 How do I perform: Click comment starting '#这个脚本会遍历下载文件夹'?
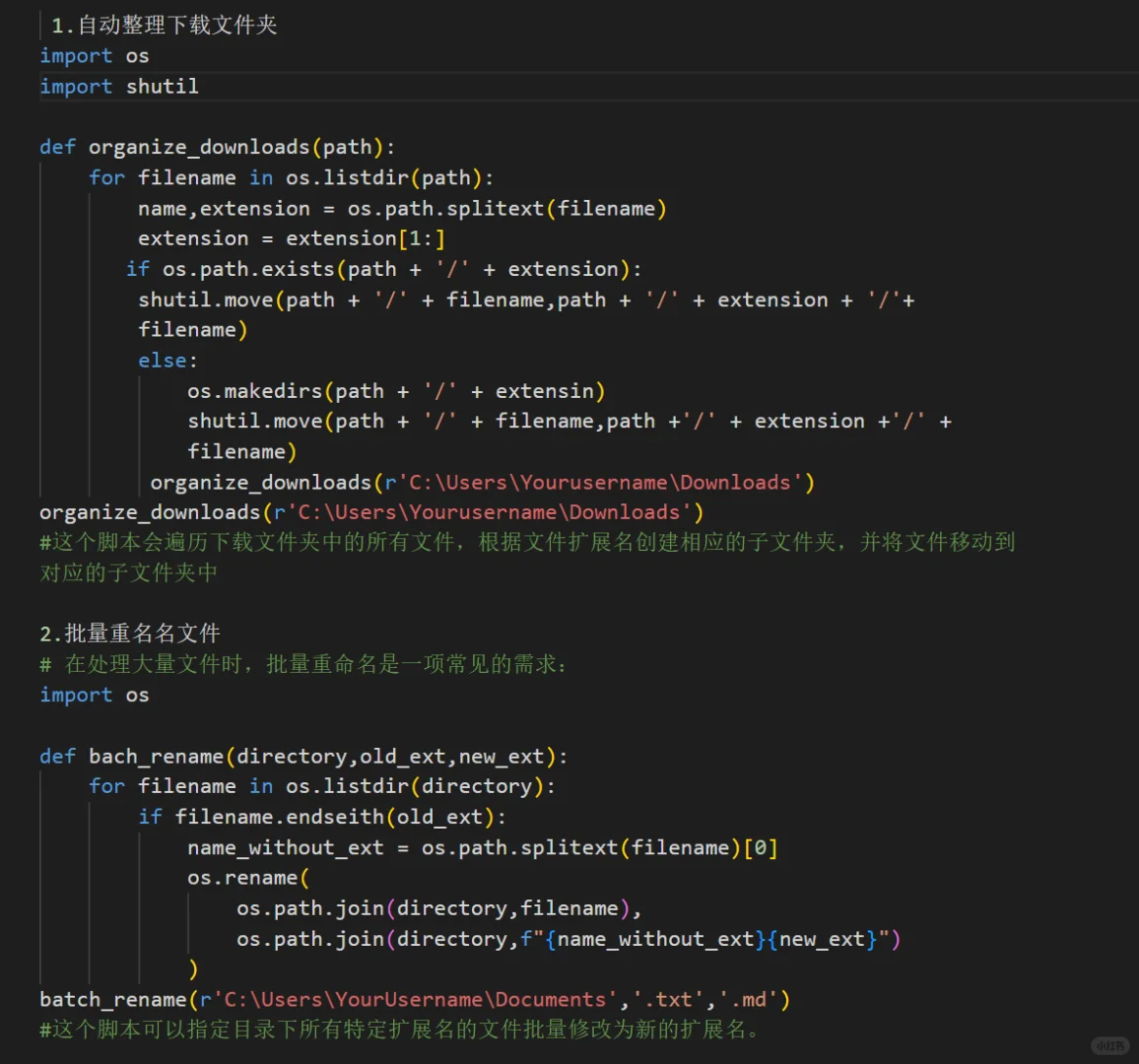tap(527, 543)
